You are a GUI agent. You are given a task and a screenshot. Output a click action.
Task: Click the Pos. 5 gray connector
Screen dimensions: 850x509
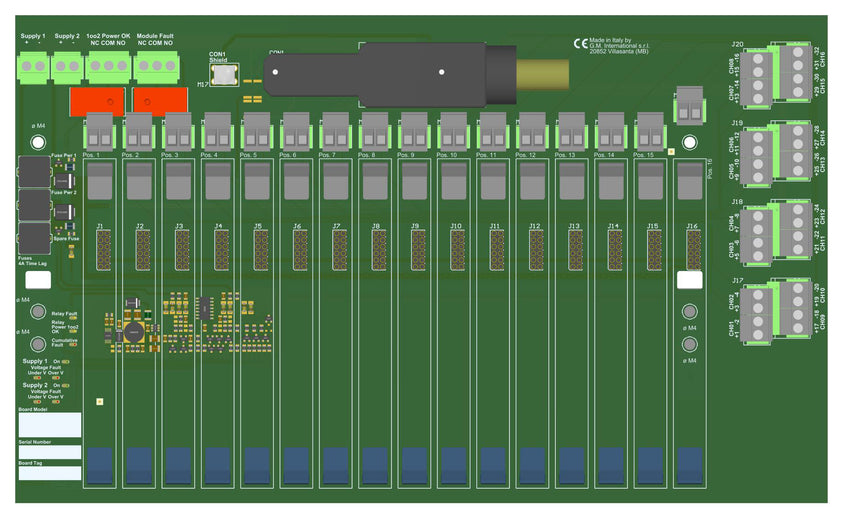(x=257, y=130)
